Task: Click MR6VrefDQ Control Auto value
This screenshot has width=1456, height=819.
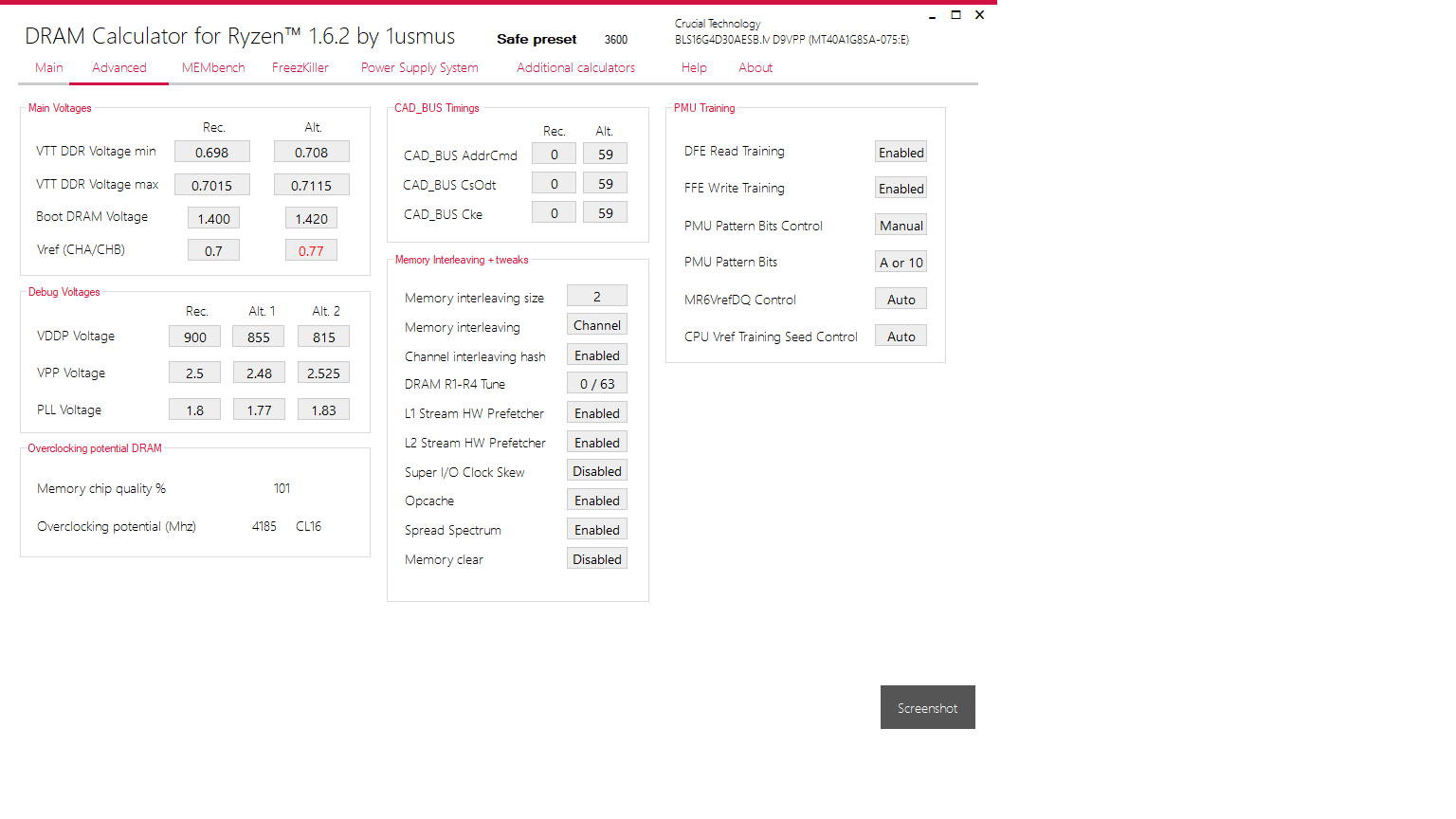Action: click(x=901, y=299)
